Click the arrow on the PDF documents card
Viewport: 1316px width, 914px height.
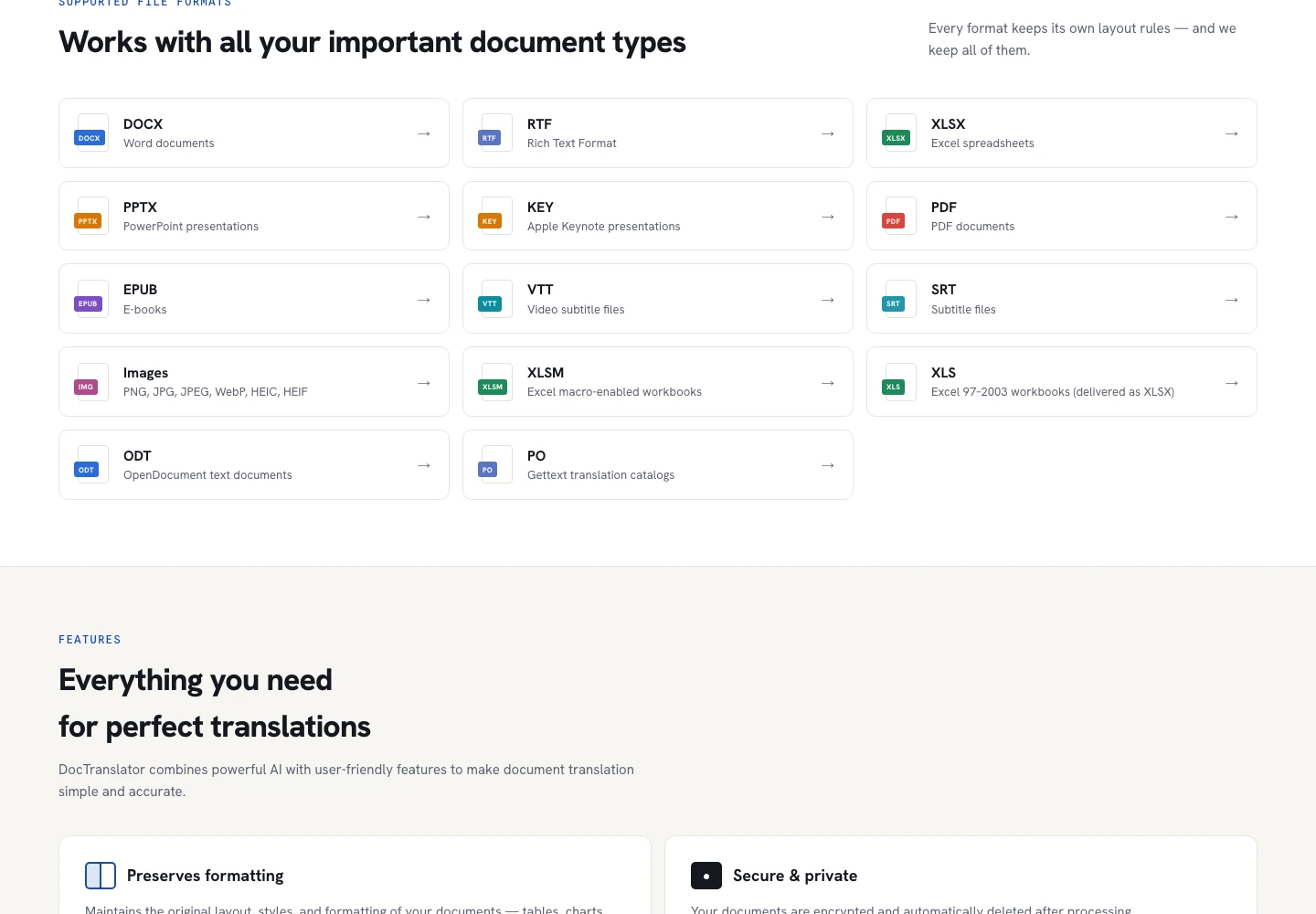click(1232, 217)
